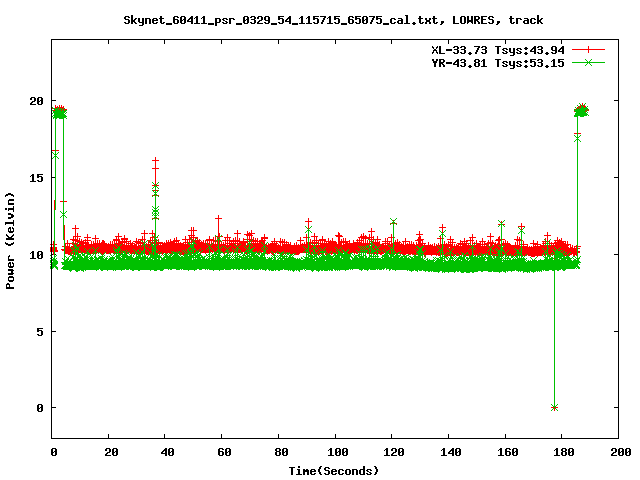Viewport: 640px width, 480px height.
Task: Click x-axis tick label 160
Action: (x=507, y=452)
